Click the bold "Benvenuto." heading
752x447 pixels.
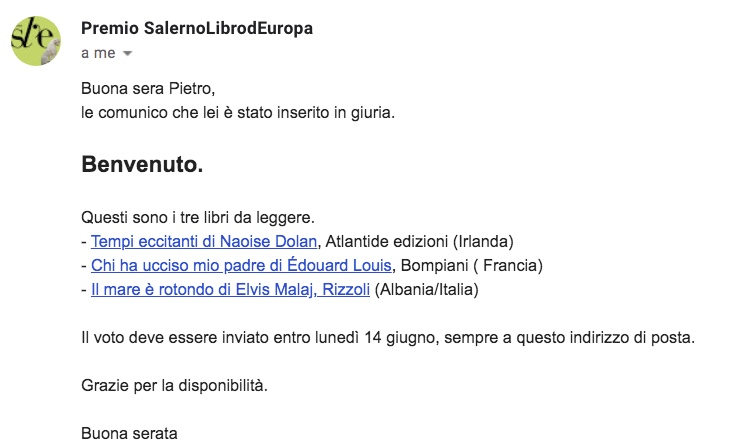pos(142,165)
